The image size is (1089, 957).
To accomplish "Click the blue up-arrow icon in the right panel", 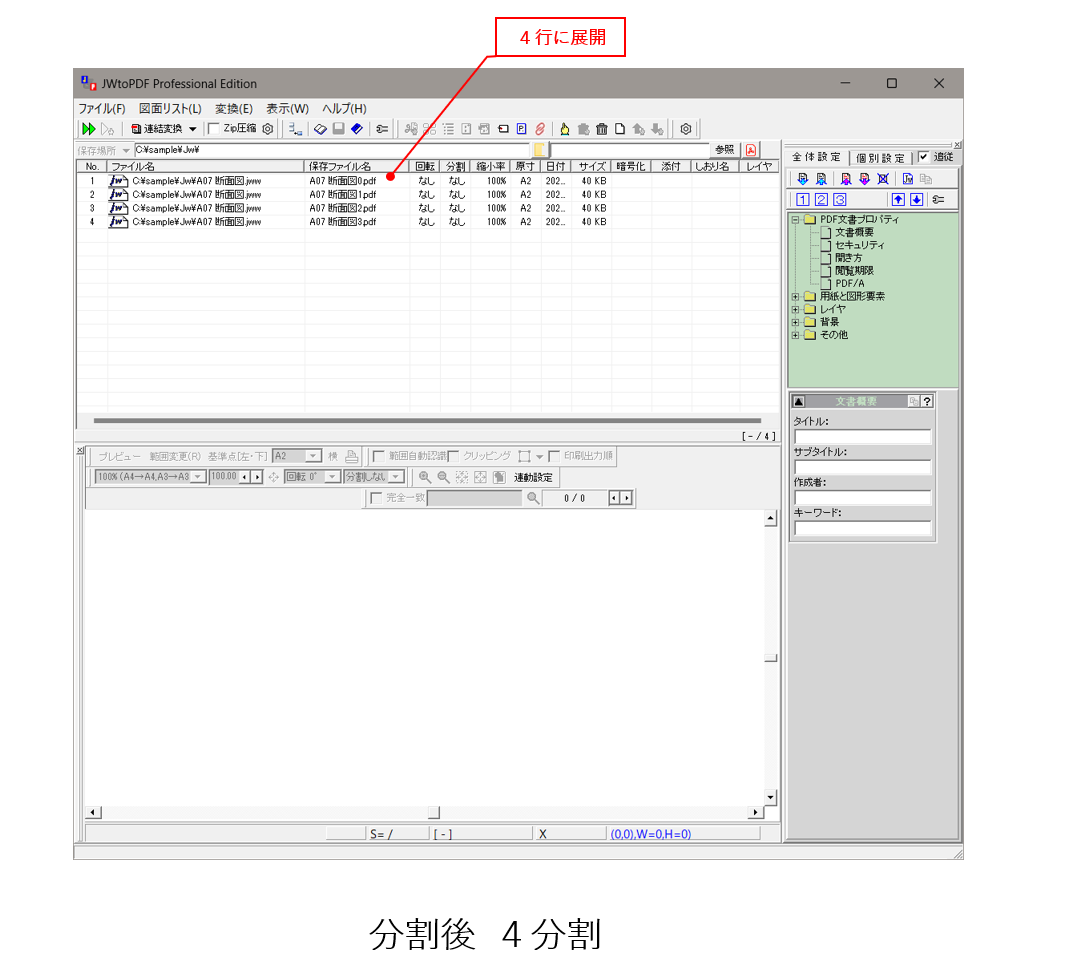I will click(898, 199).
